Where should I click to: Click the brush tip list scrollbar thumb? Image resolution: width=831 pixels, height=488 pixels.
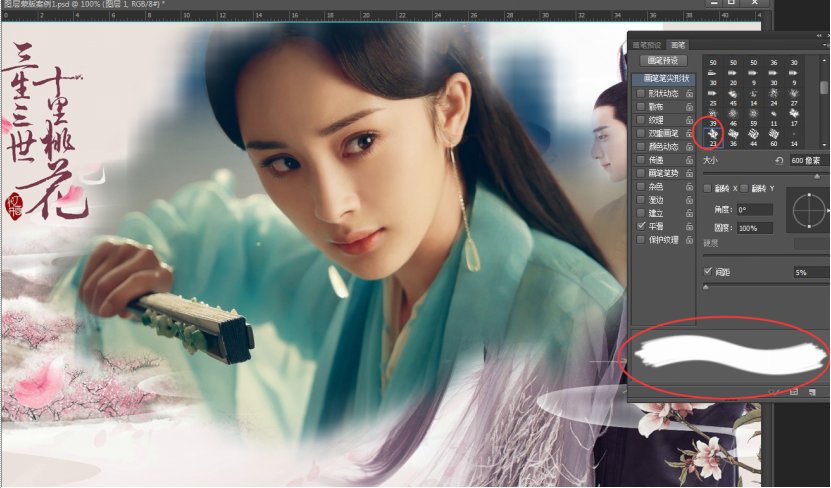(824, 87)
